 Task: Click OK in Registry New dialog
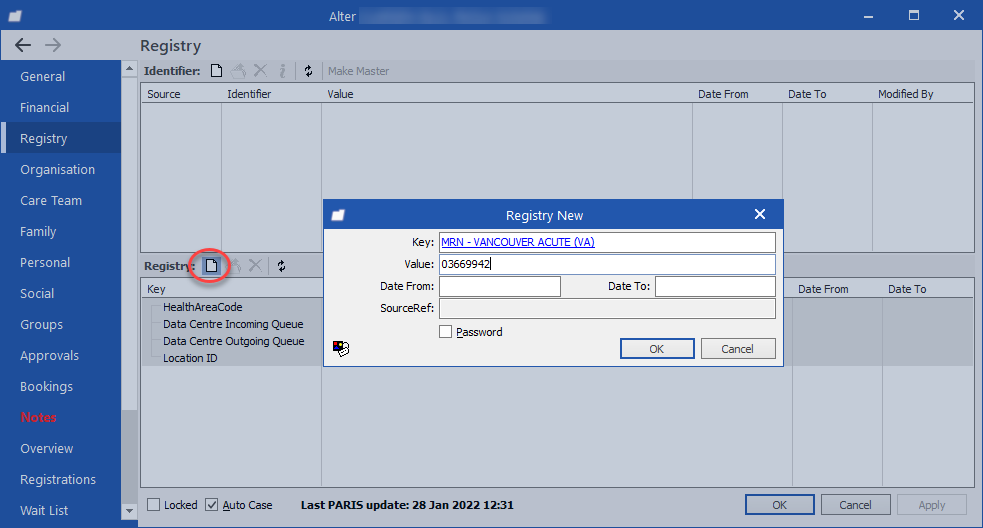[x=657, y=349]
